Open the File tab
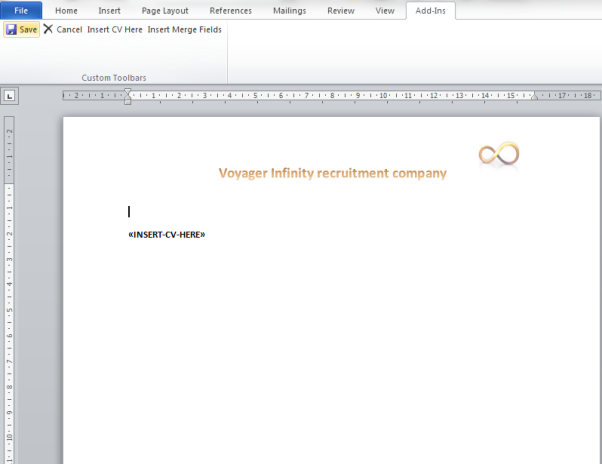This screenshot has width=602, height=464. [21, 10]
